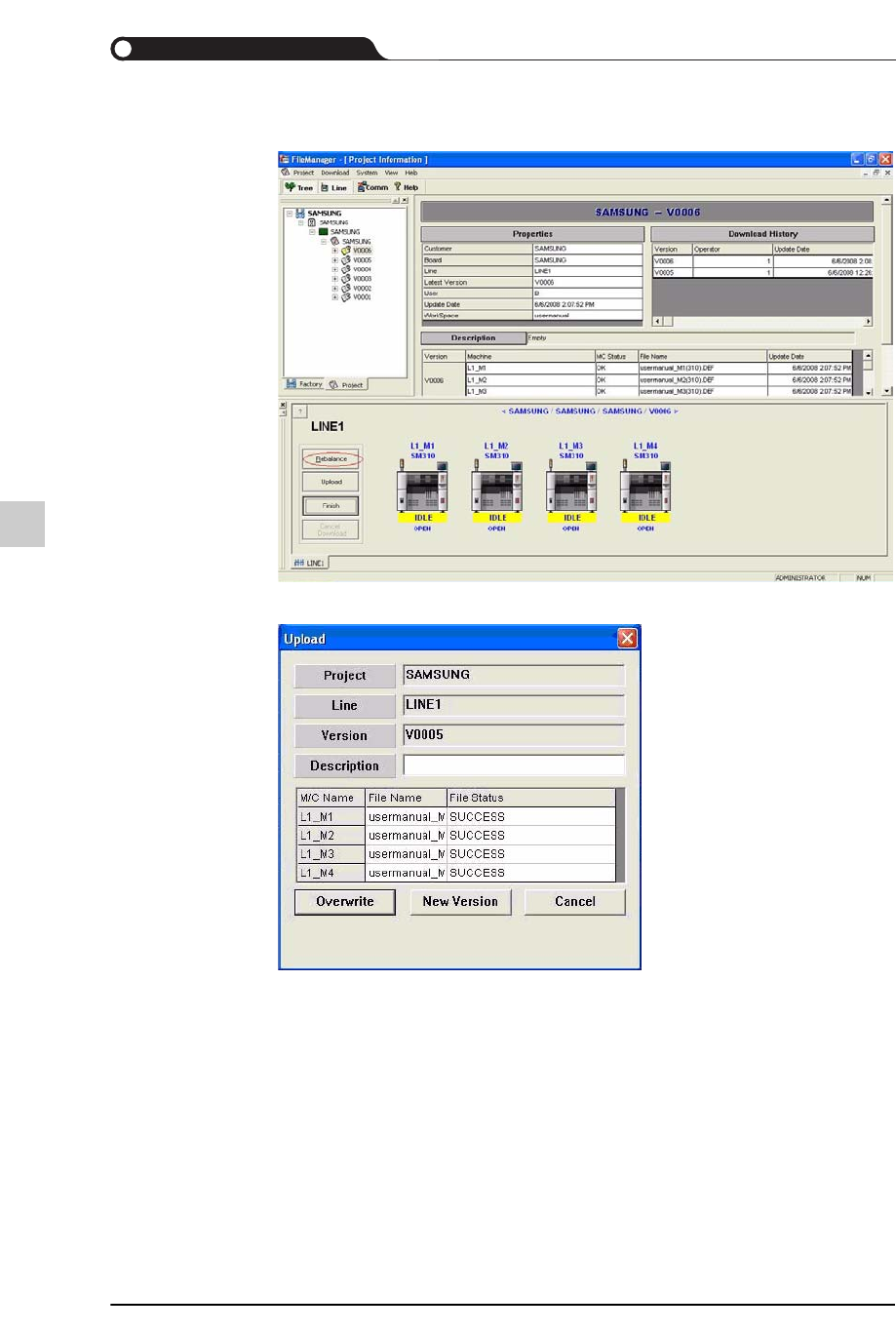
Task: Click Cancel in the Upload dialog
Action: click(575, 902)
